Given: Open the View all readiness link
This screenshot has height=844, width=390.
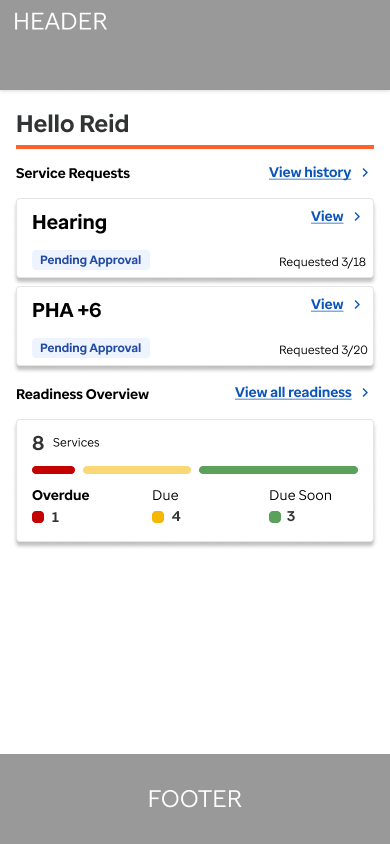Looking at the screenshot, I should click(x=293, y=392).
